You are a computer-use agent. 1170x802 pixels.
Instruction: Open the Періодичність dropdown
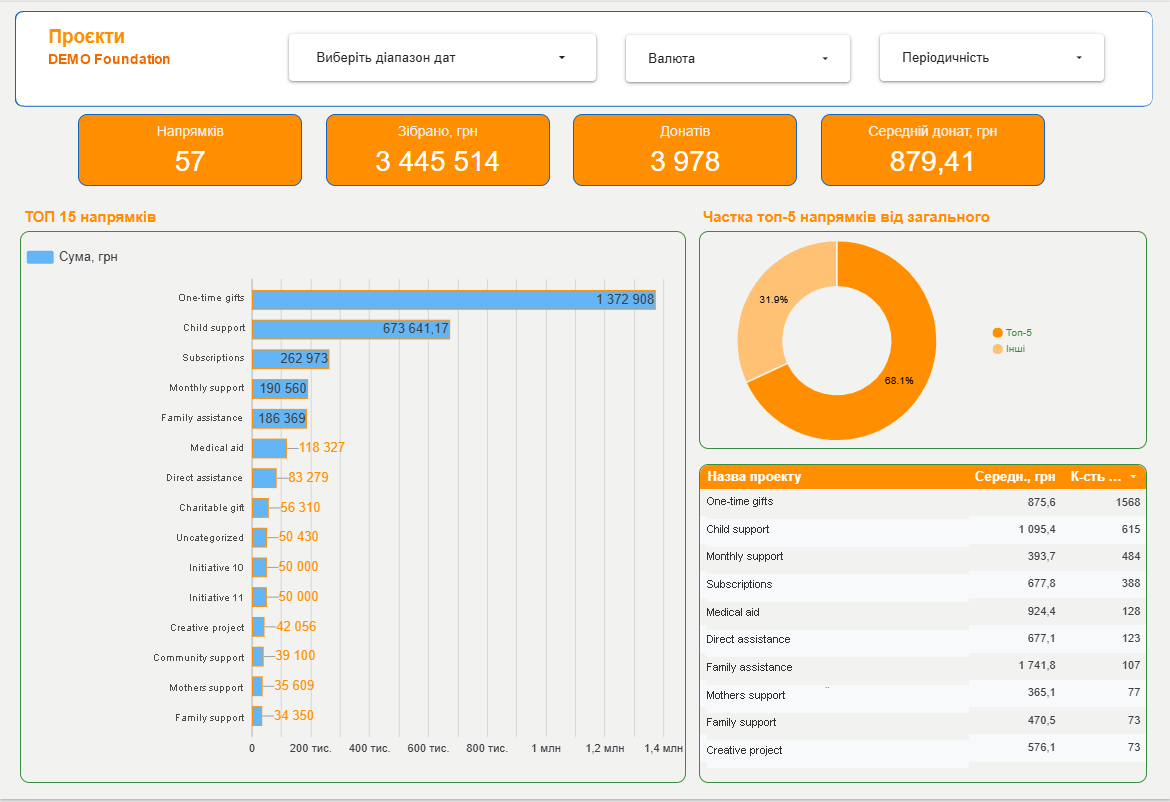991,57
